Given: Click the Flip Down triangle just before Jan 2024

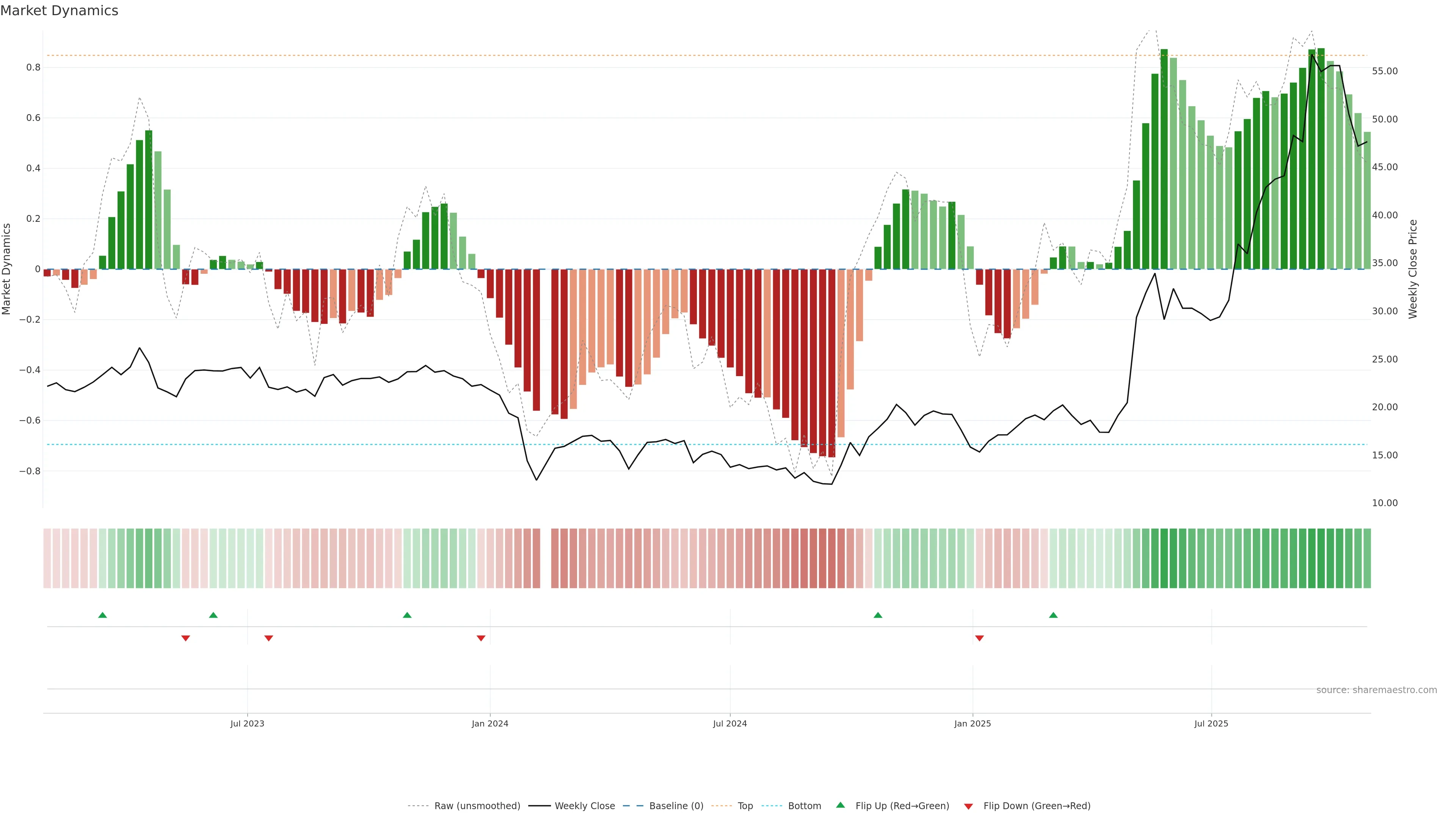Looking at the screenshot, I should pos(481,638).
